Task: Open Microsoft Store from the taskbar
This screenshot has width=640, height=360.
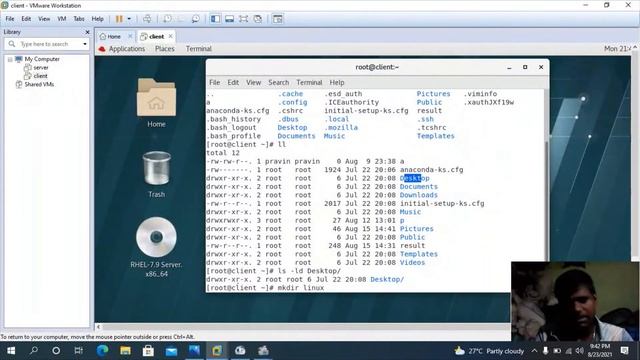Action: [x=148, y=351]
